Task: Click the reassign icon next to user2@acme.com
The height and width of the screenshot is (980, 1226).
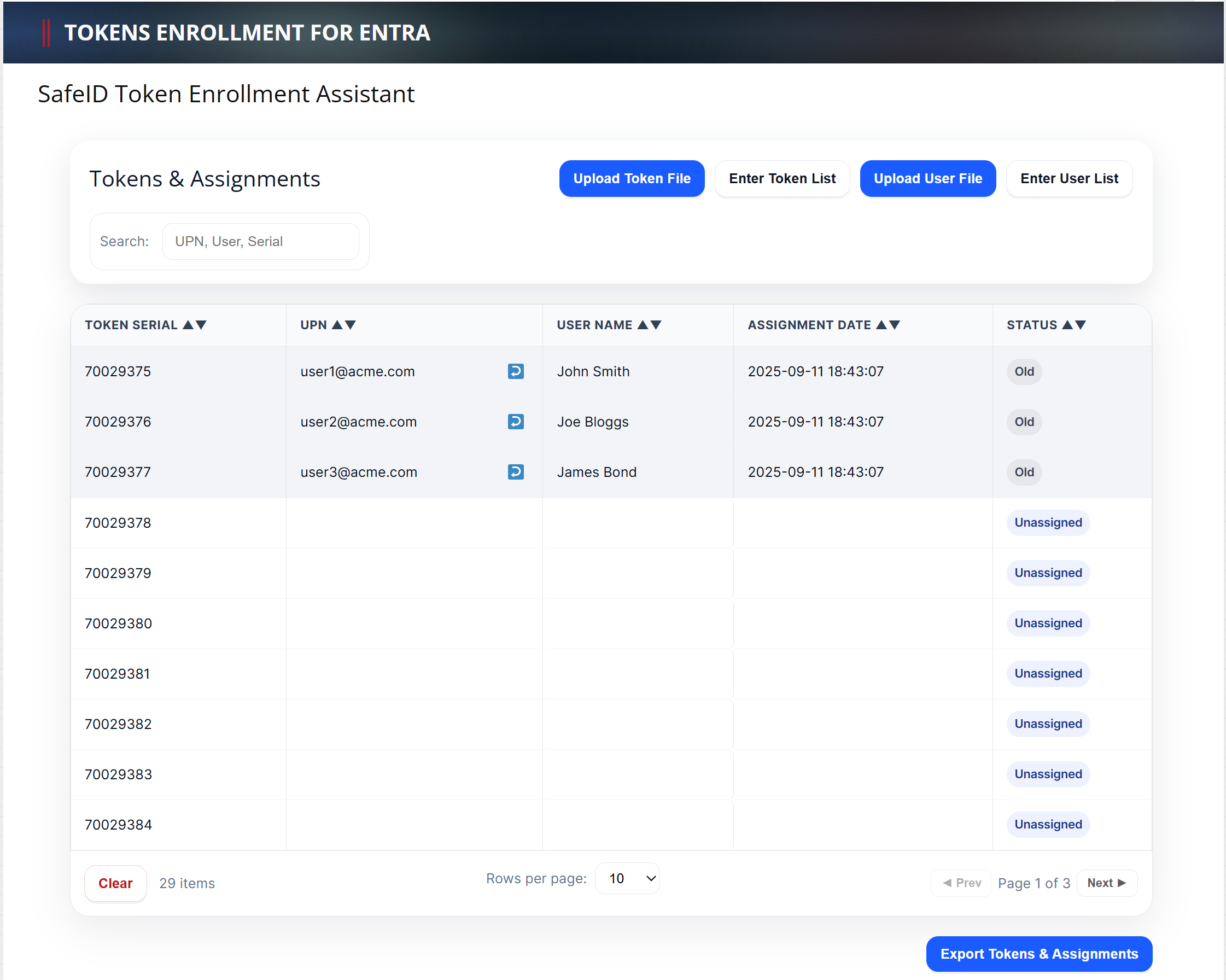Action: 515,422
